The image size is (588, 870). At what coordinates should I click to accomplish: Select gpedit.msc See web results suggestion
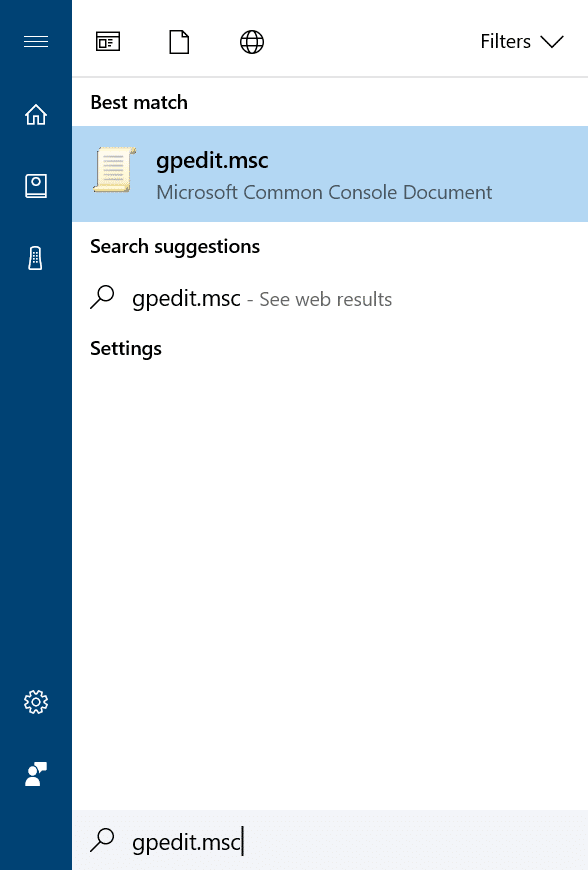[330, 299]
